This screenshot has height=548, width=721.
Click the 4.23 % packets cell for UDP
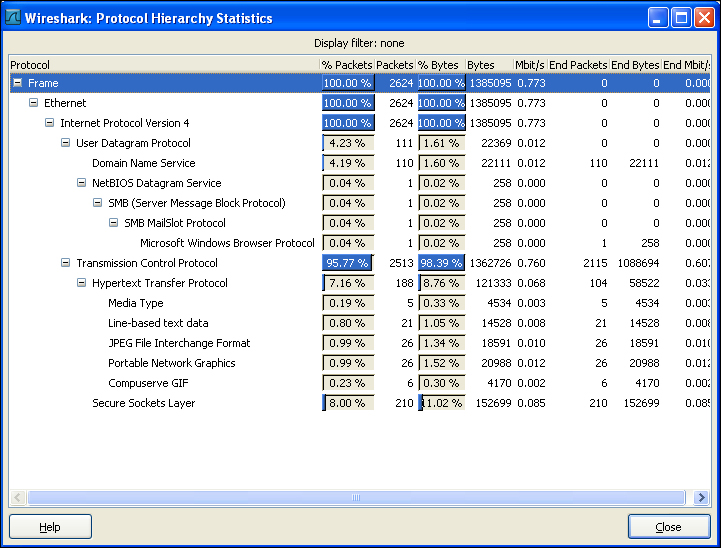348,143
